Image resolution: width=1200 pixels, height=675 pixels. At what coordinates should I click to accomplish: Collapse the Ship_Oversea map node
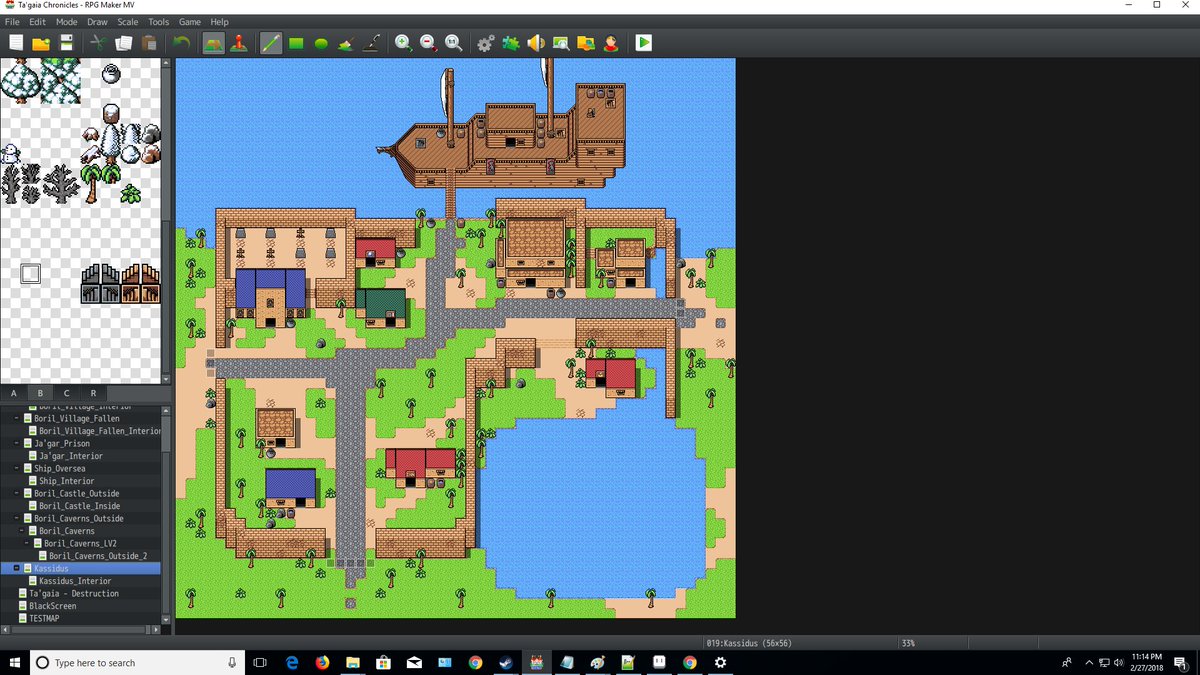pos(17,468)
